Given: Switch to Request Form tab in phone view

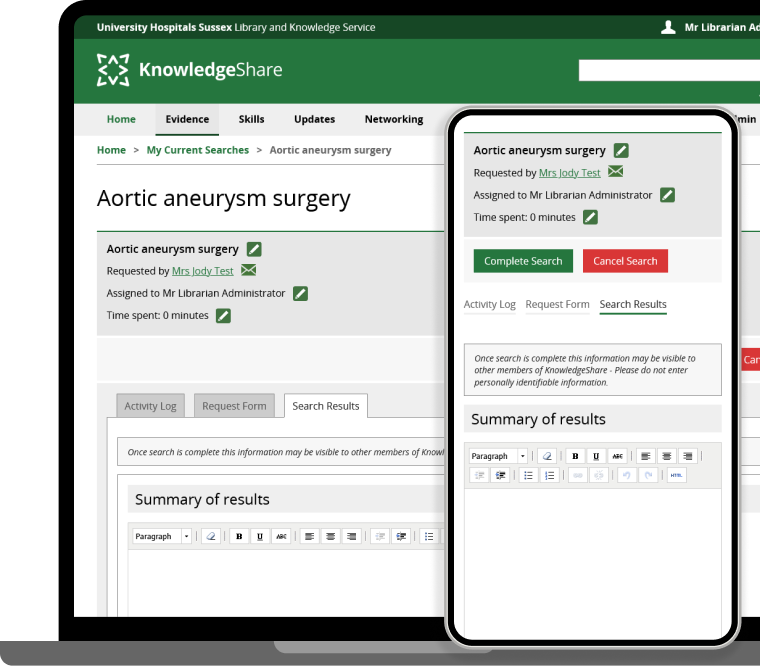Looking at the screenshot, I should click(x=557, y=304).
